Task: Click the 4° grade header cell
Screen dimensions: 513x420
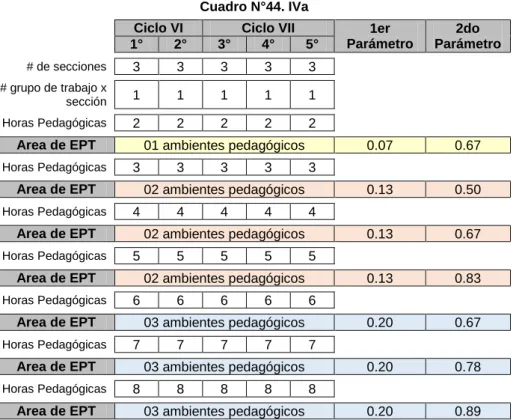Action: point(268,44)
